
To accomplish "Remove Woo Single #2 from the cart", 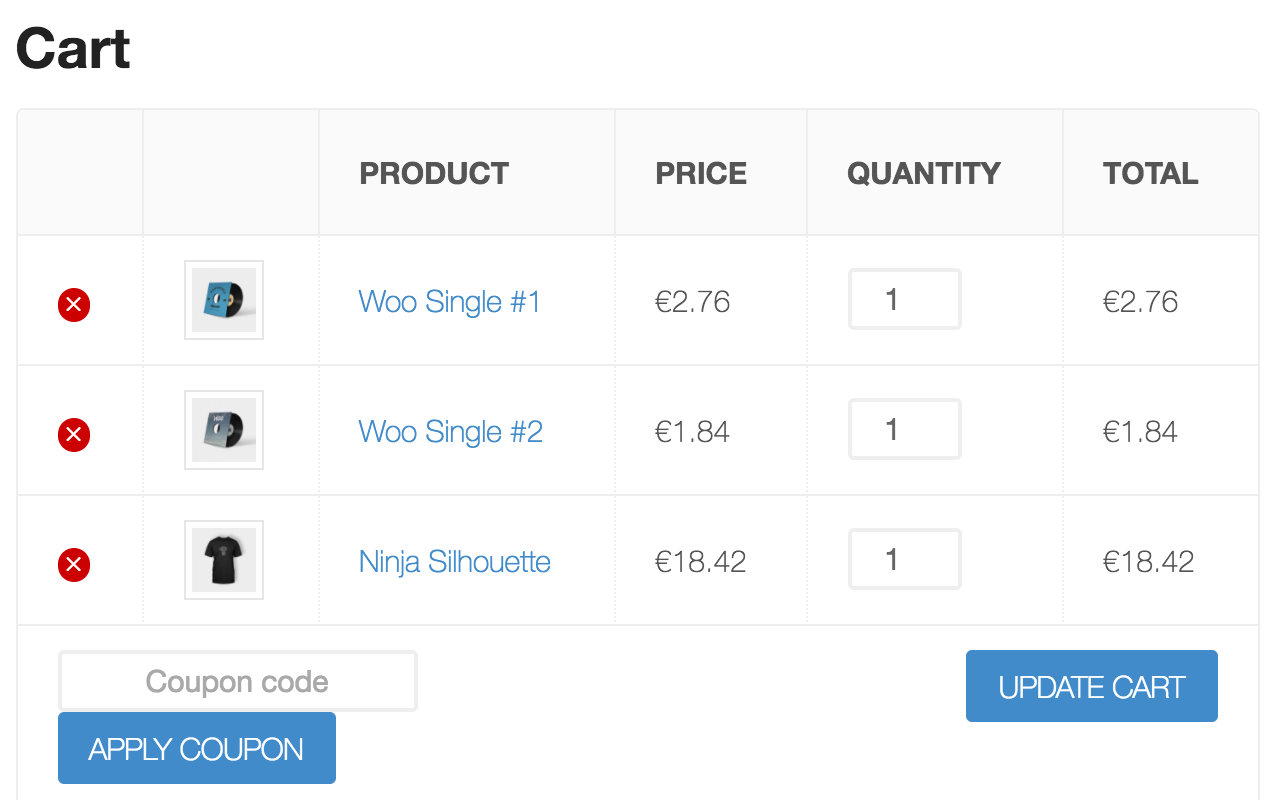I will [73, 435].
